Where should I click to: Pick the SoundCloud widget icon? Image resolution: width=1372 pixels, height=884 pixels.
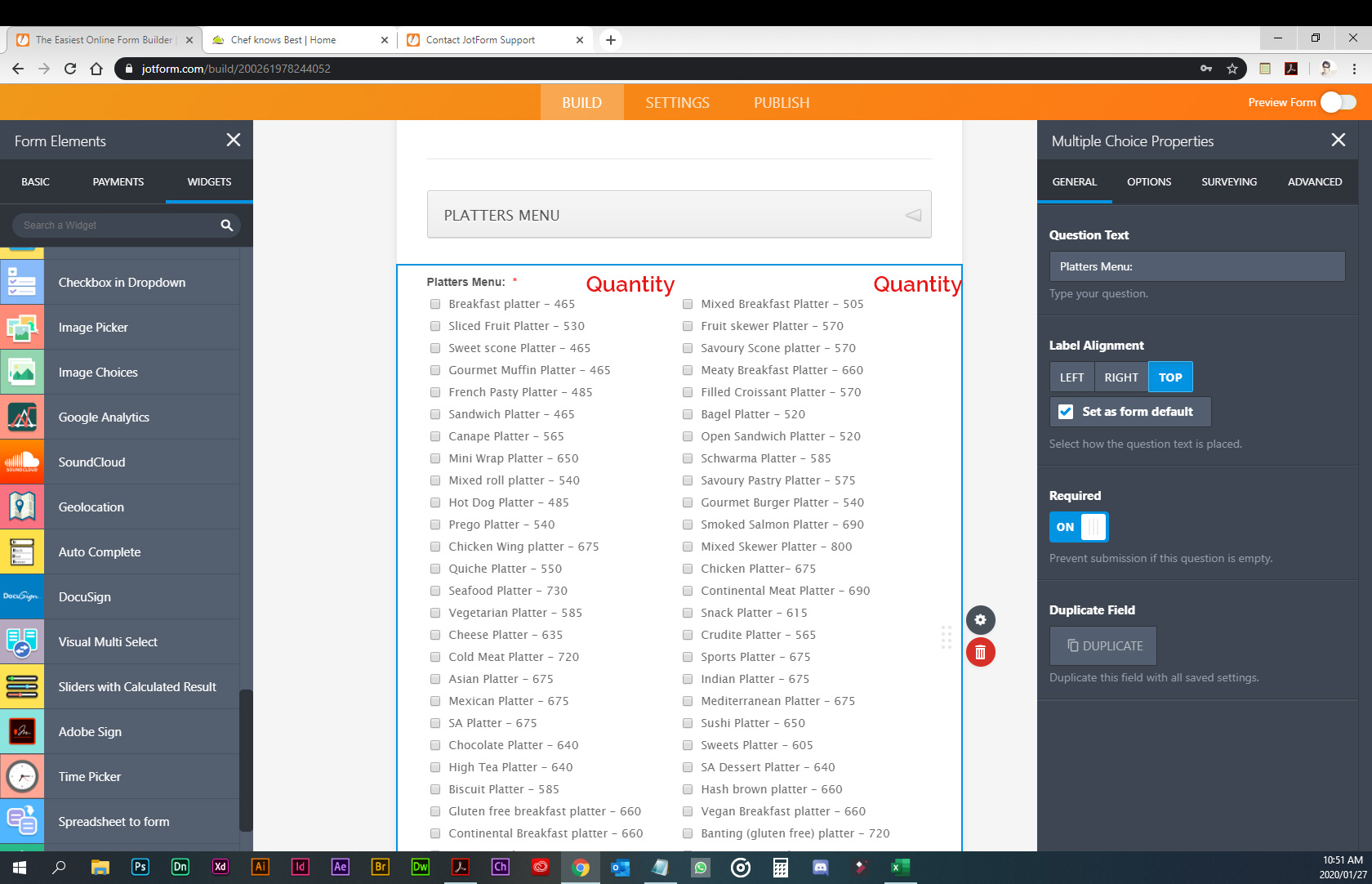coord(22,462)
